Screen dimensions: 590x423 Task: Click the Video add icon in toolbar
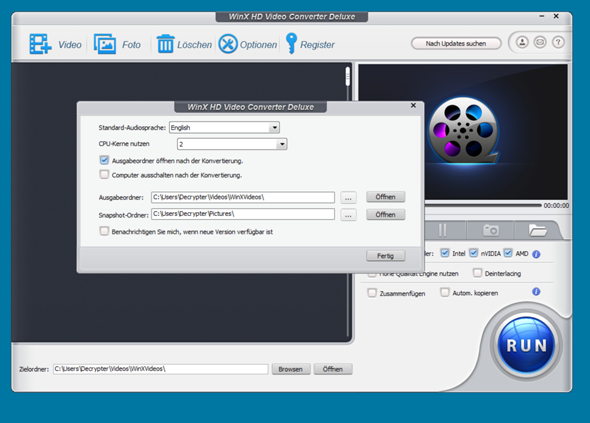[x=40, y=44]
